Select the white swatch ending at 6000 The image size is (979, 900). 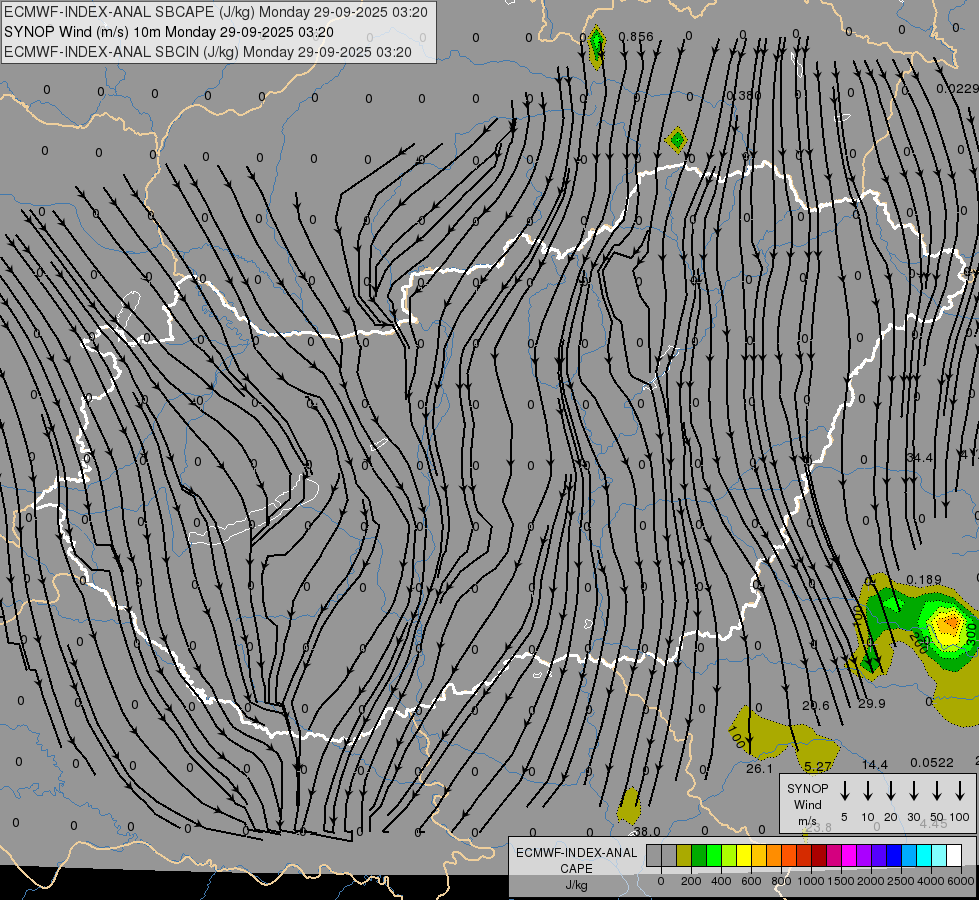pyautogui.click(x=953, y=856)
